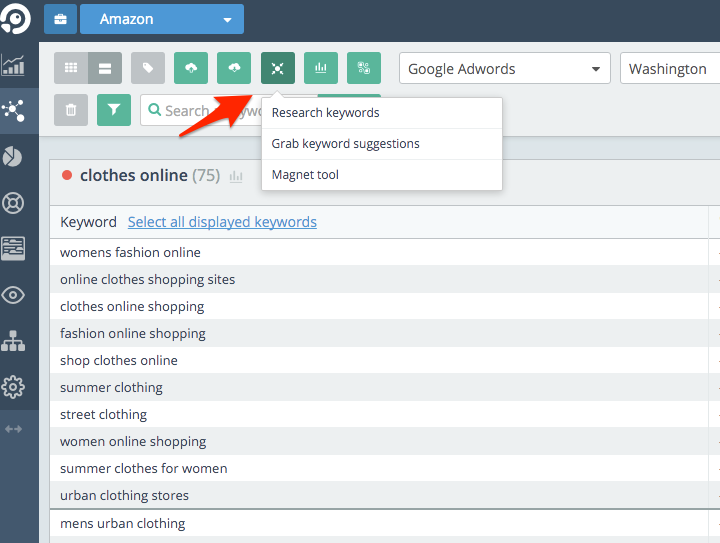Select row urban clothing stores
The image size is (720, 543).
click(379, 496)
